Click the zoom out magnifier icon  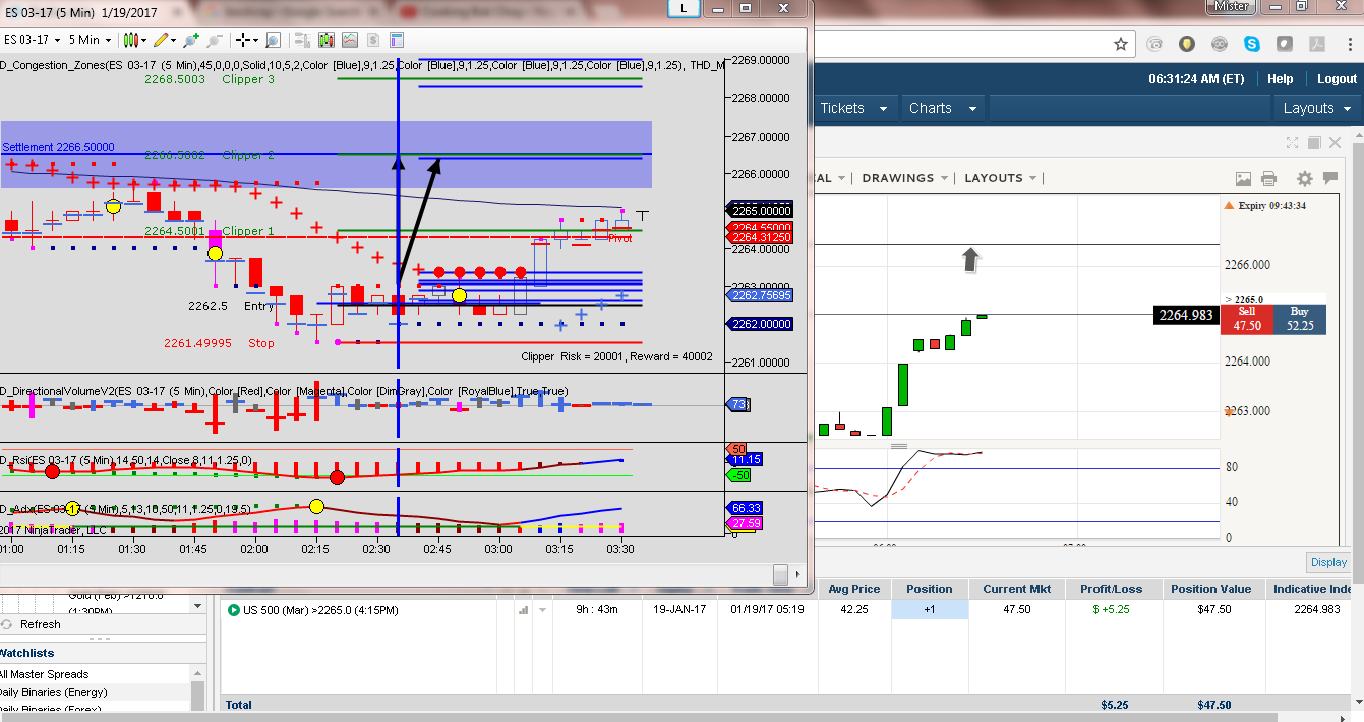click(x=214, y=40)
